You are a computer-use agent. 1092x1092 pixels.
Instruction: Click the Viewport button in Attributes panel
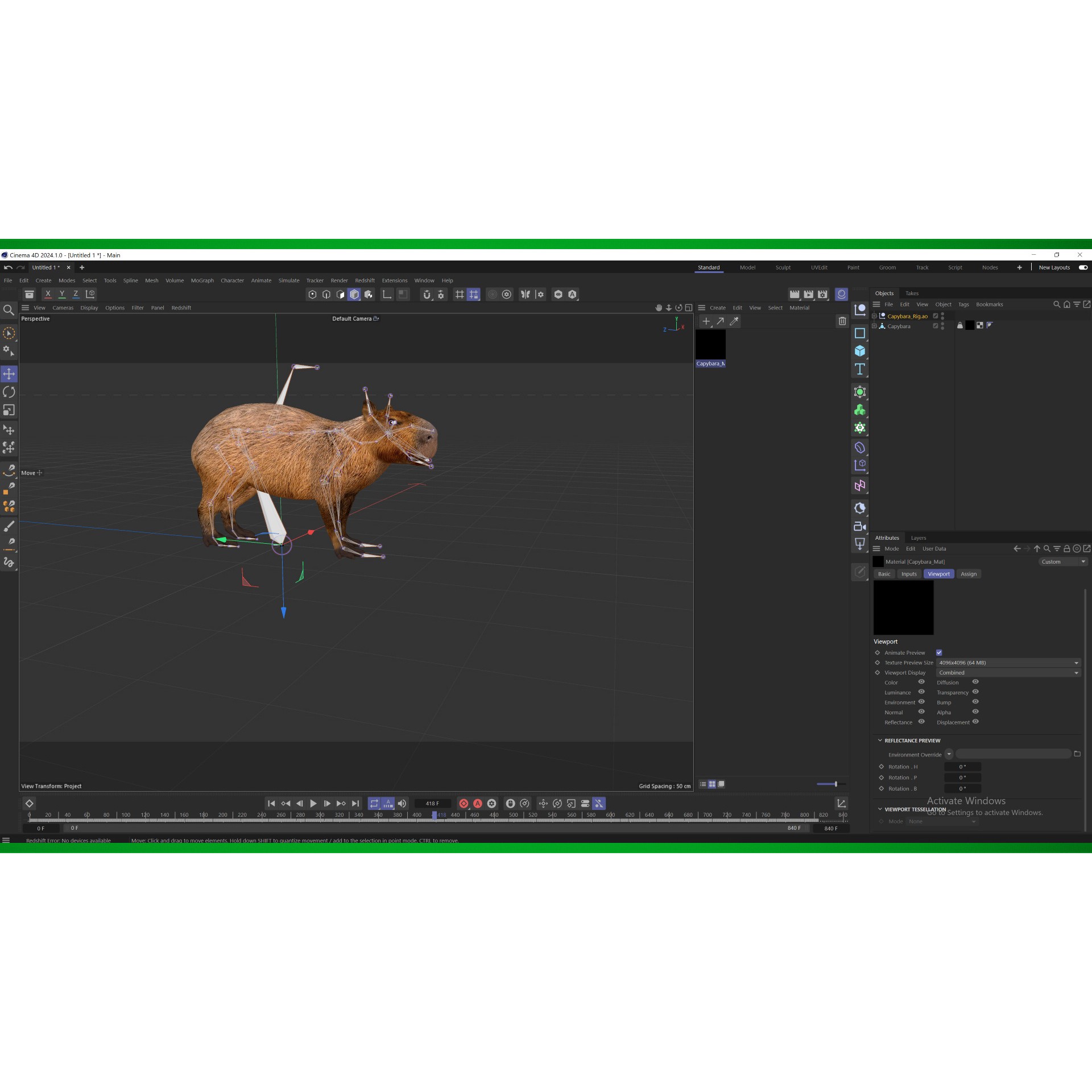938,574
